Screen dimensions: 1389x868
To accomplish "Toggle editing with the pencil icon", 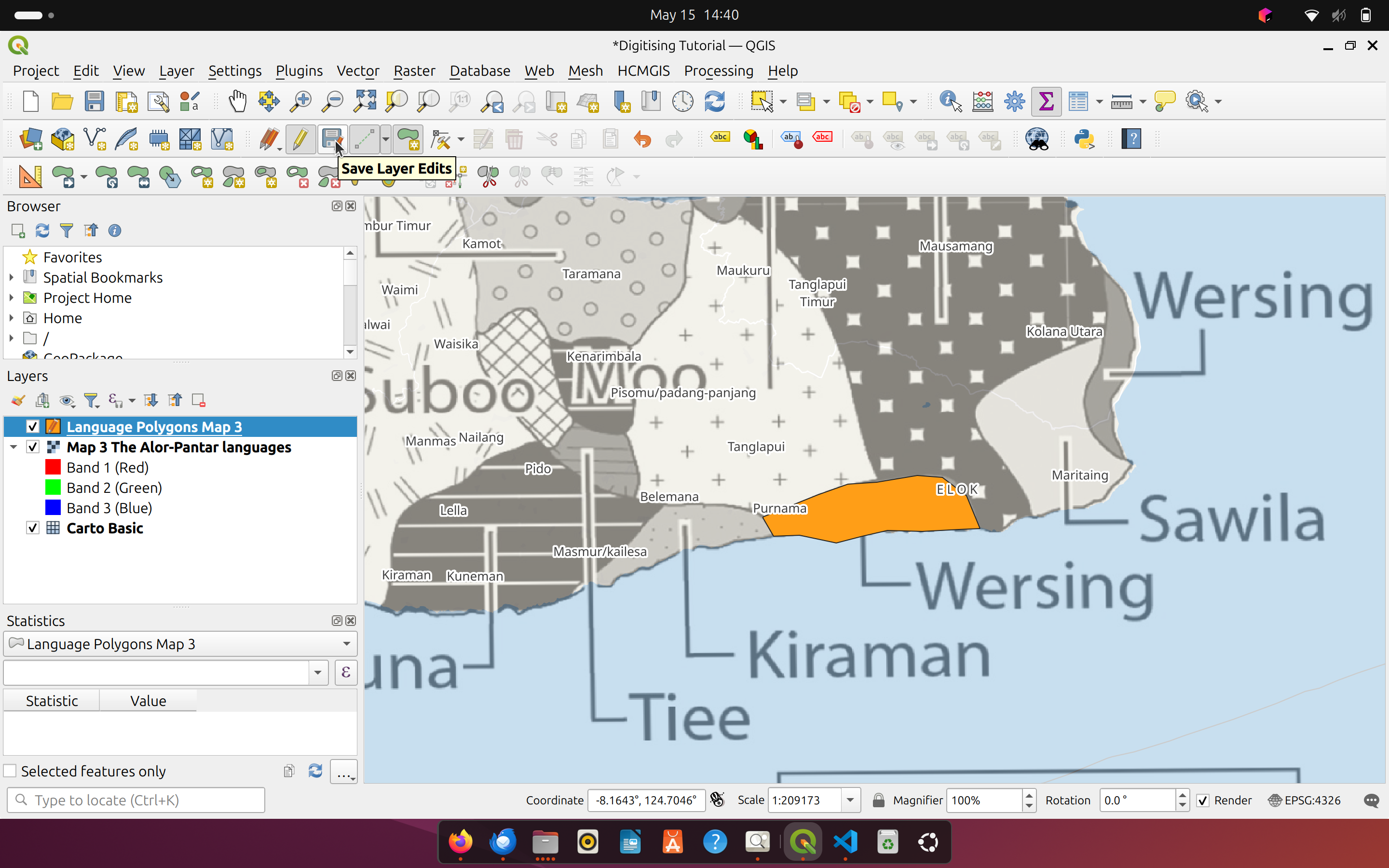I will 300,139.
